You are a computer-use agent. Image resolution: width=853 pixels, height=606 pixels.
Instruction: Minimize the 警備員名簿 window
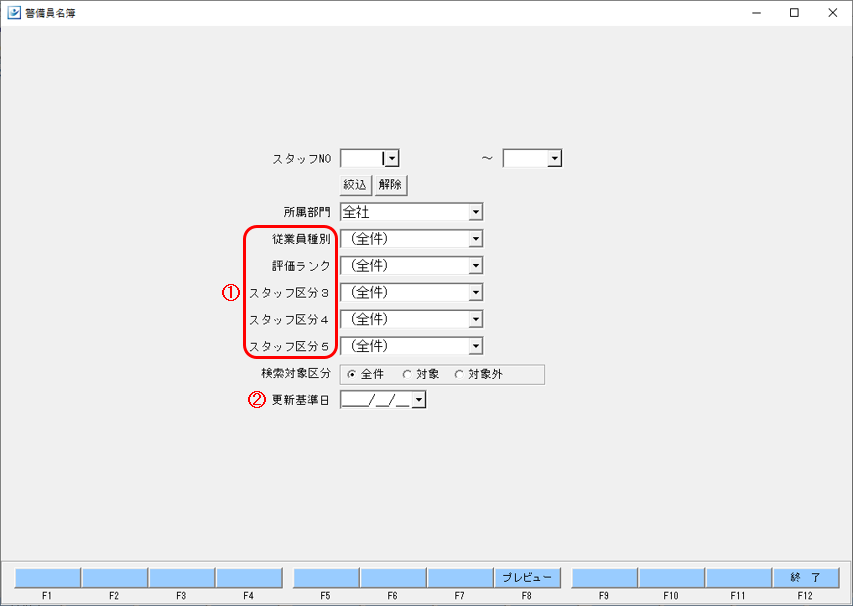pos(757,13)
